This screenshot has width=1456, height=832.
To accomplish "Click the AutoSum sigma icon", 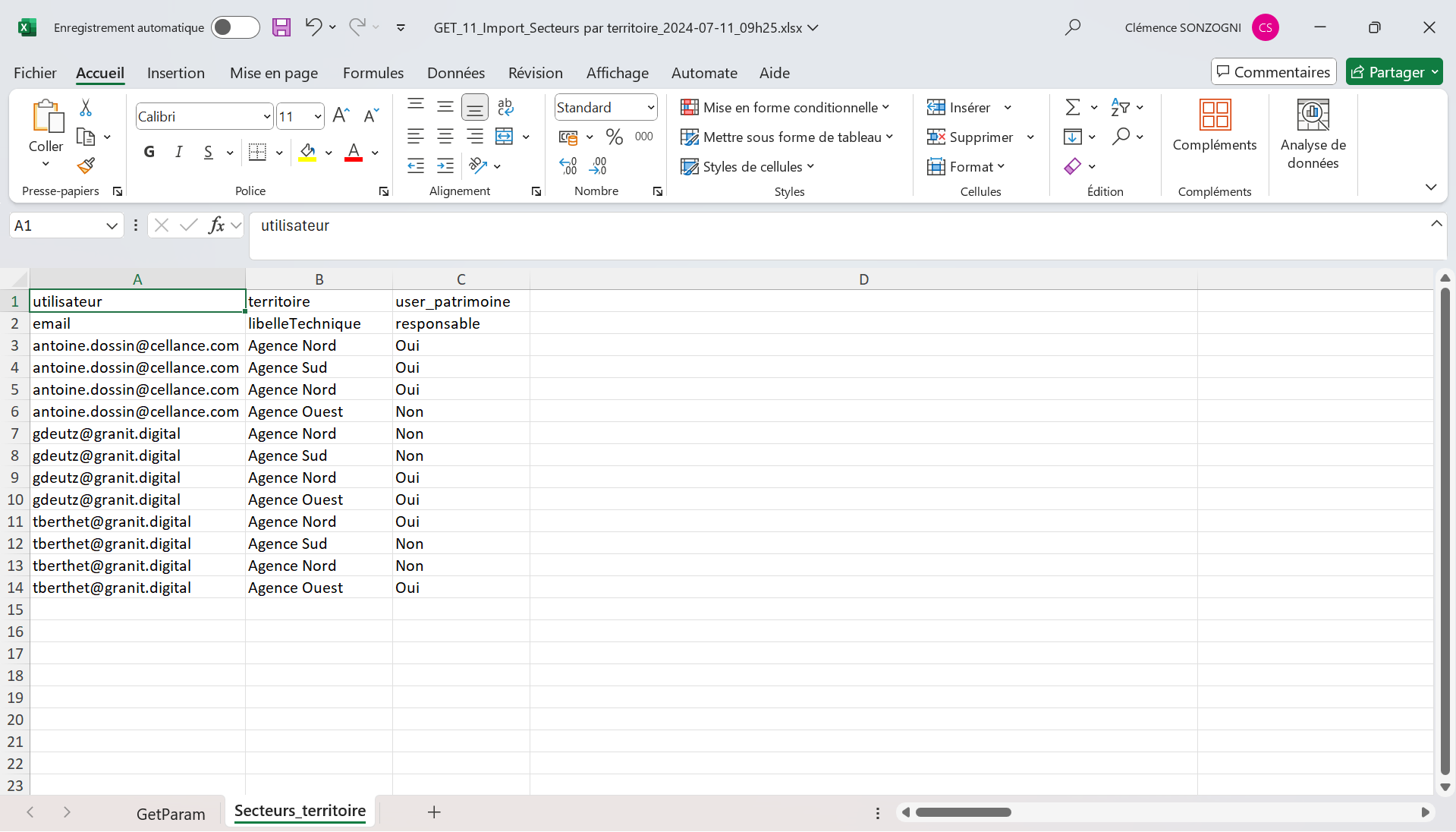I will pos(1072,108).
